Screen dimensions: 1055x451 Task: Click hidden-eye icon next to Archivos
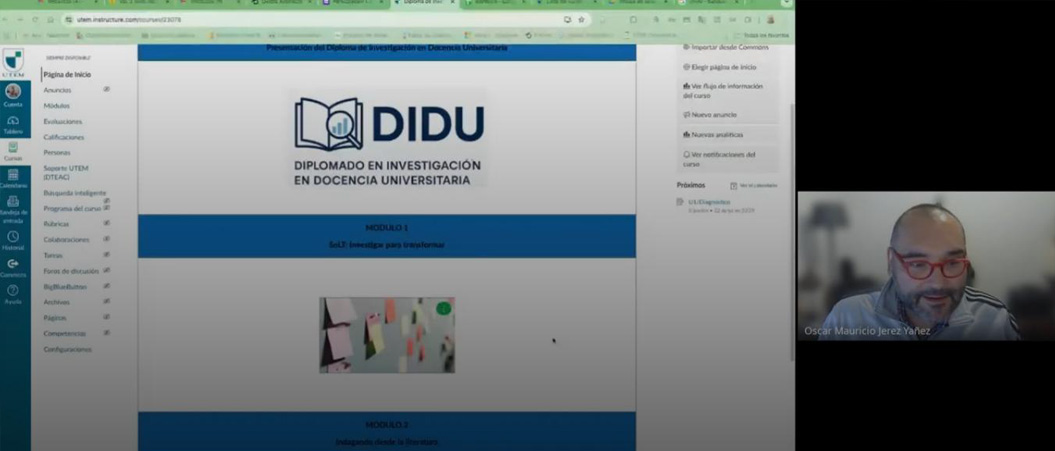tap(106, 301)
